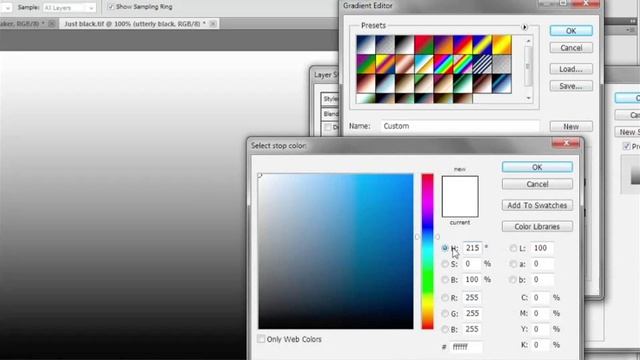This screenshot has height=360, width=640.
Task: Pick the foreground-to-transparent checkered gradient preset
Action: pos(384,44)
